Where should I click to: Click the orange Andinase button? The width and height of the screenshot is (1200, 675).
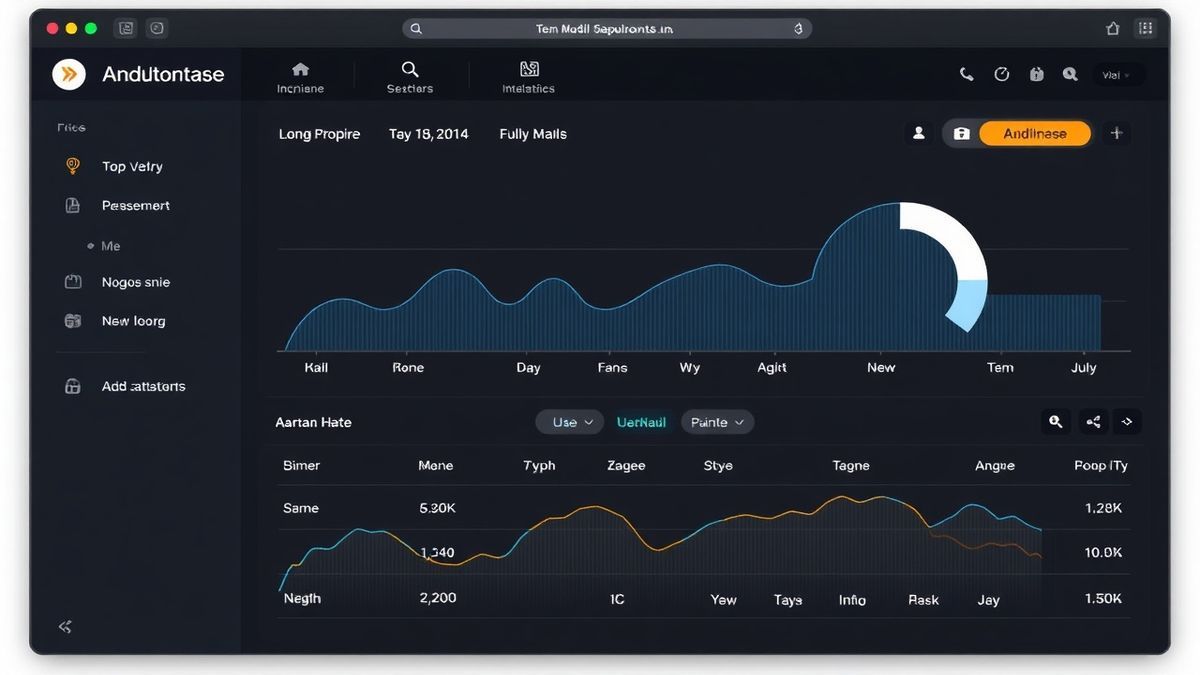tap(1035, 134)
